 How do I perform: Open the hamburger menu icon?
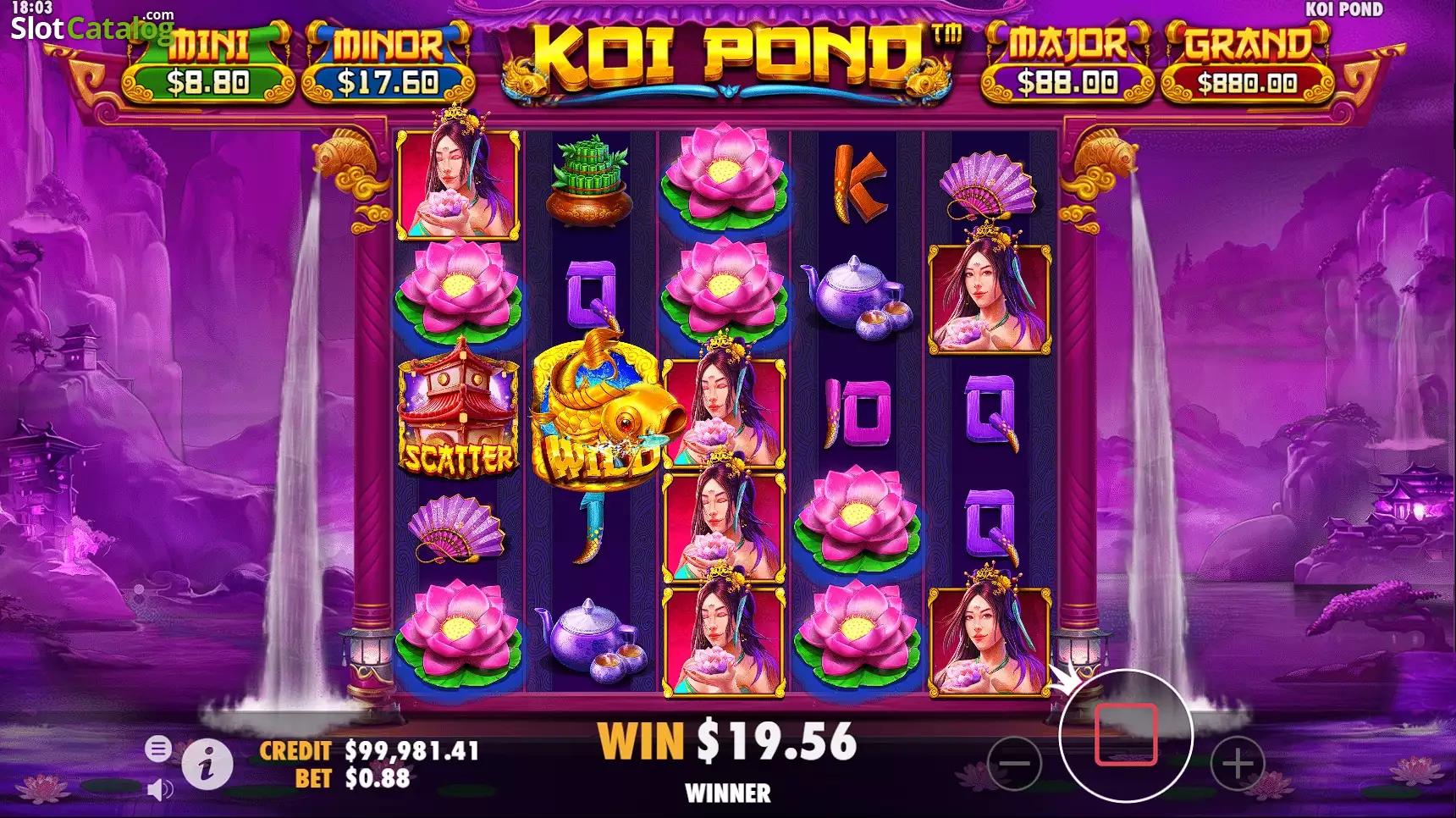[x=158, y=749]
